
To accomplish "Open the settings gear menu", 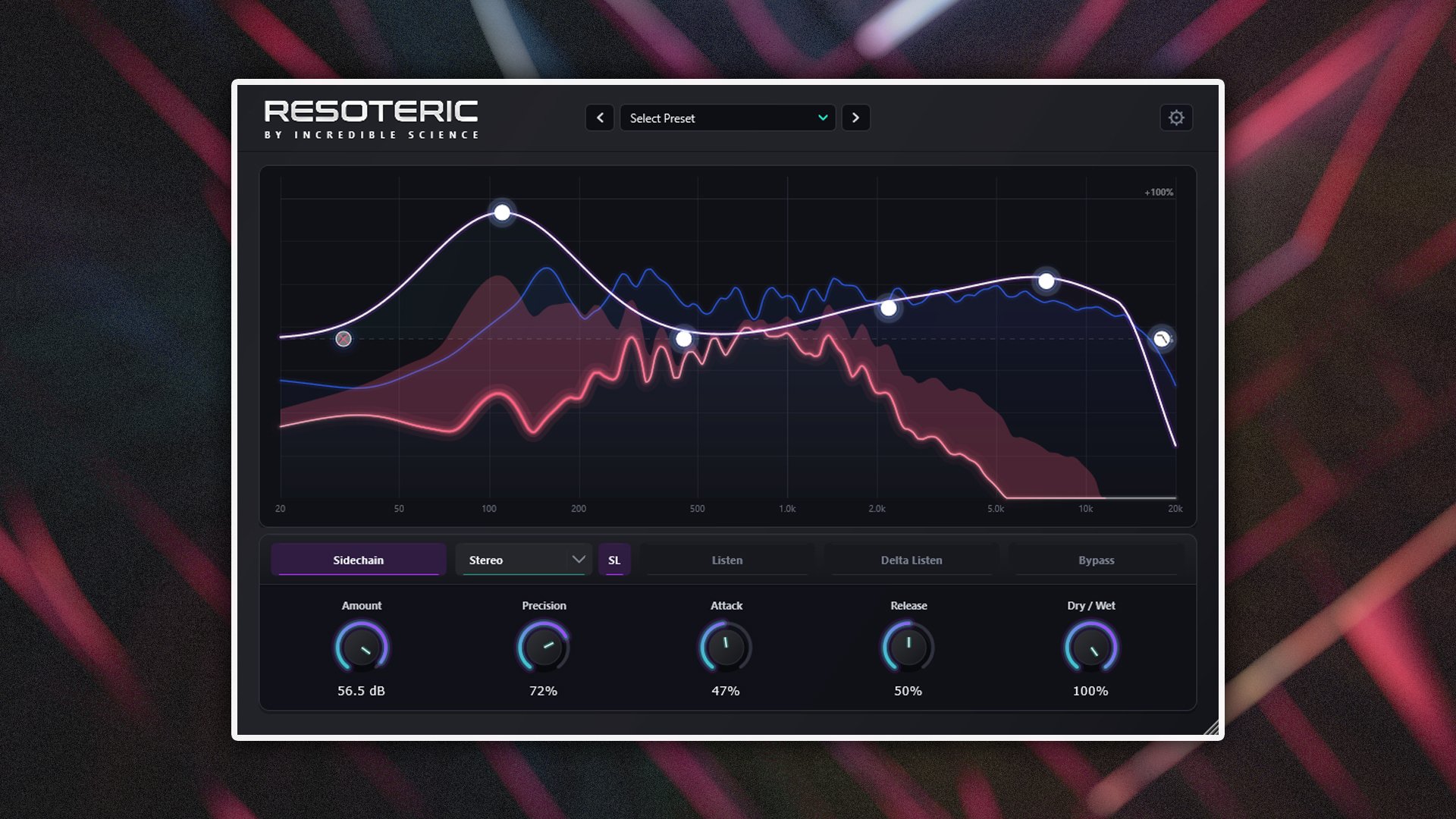I will click(x=1176, y=118).
